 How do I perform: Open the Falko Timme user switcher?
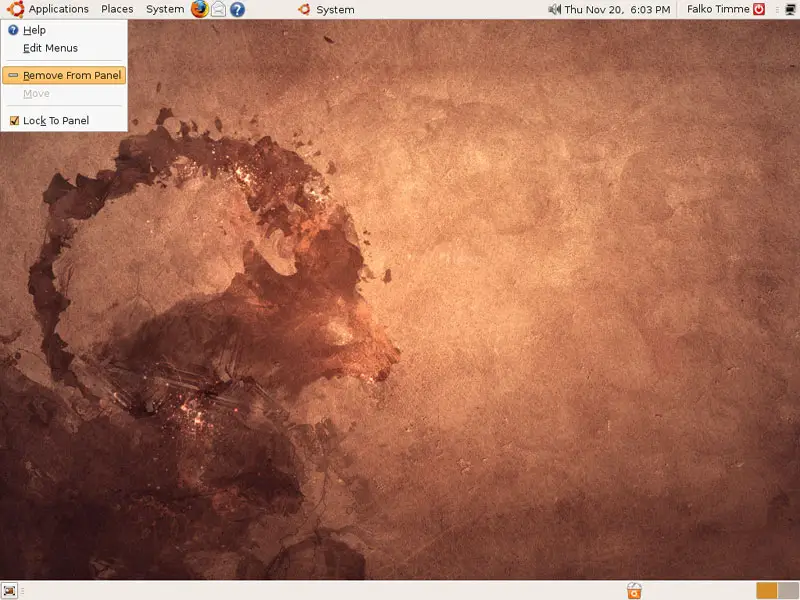[718, 9]
